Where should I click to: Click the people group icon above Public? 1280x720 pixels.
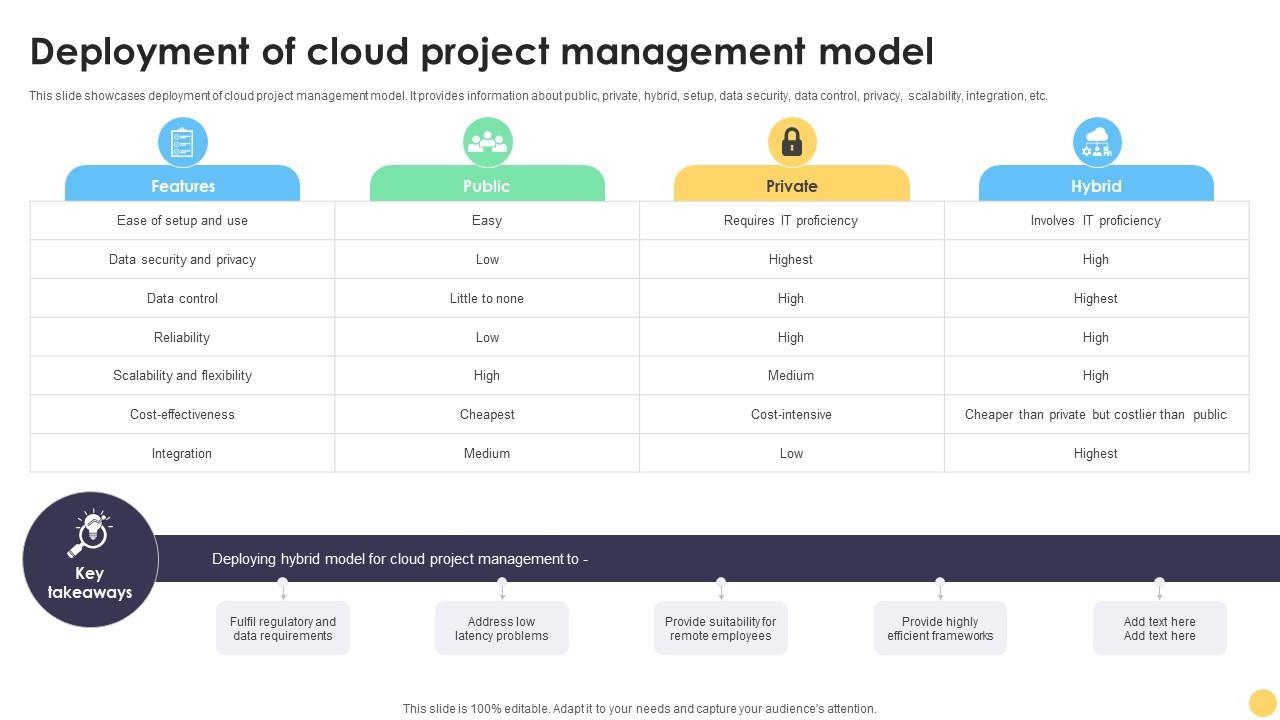(488, 142)
